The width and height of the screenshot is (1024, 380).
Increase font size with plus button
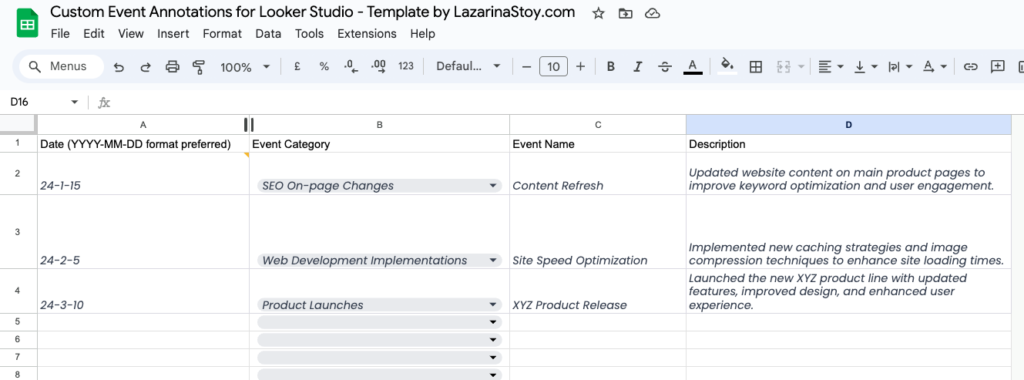581,67
